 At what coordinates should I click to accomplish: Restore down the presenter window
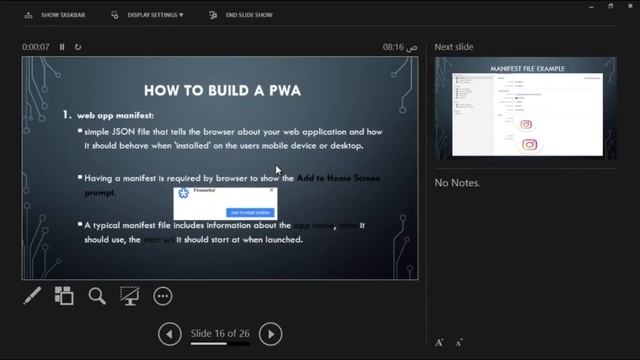[x=611, y=6]
